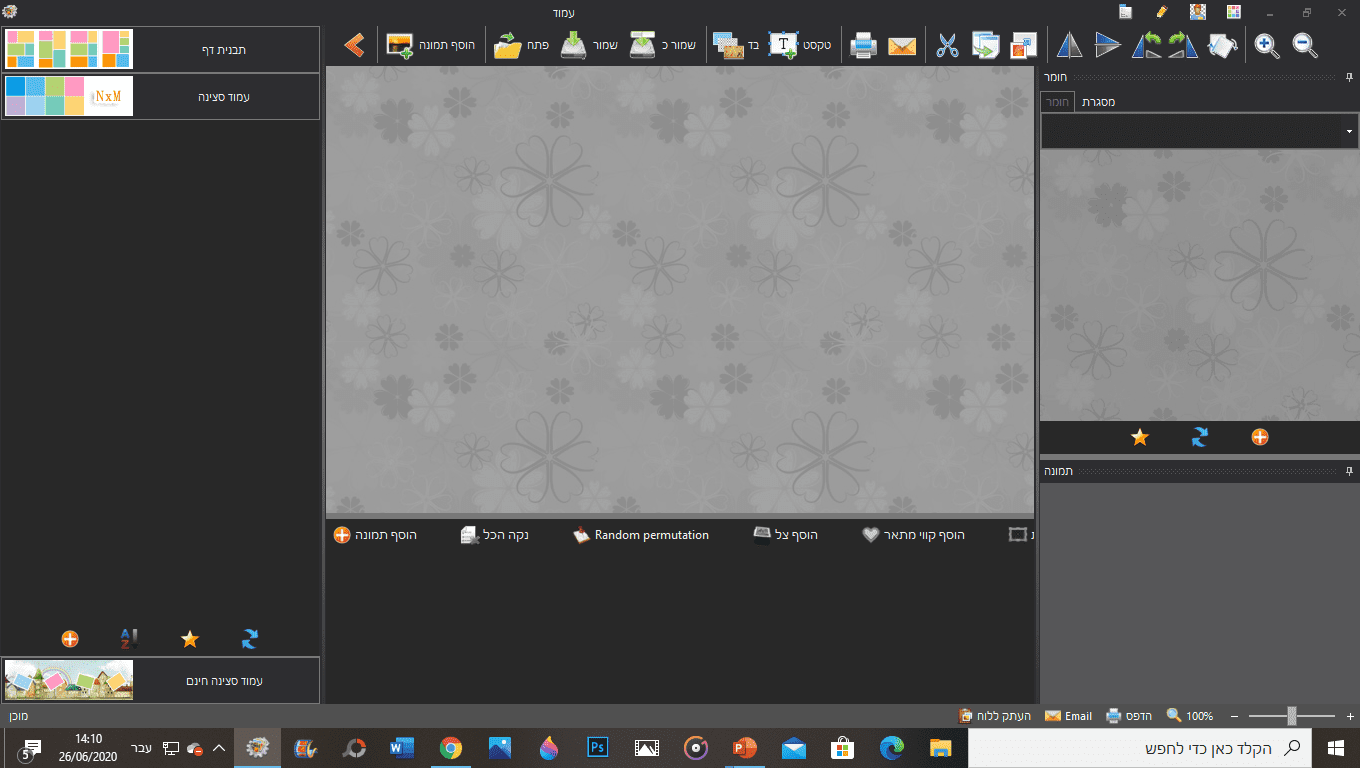
Task: Click the בד canvas button in the toolbar
Action: (736, 45)
